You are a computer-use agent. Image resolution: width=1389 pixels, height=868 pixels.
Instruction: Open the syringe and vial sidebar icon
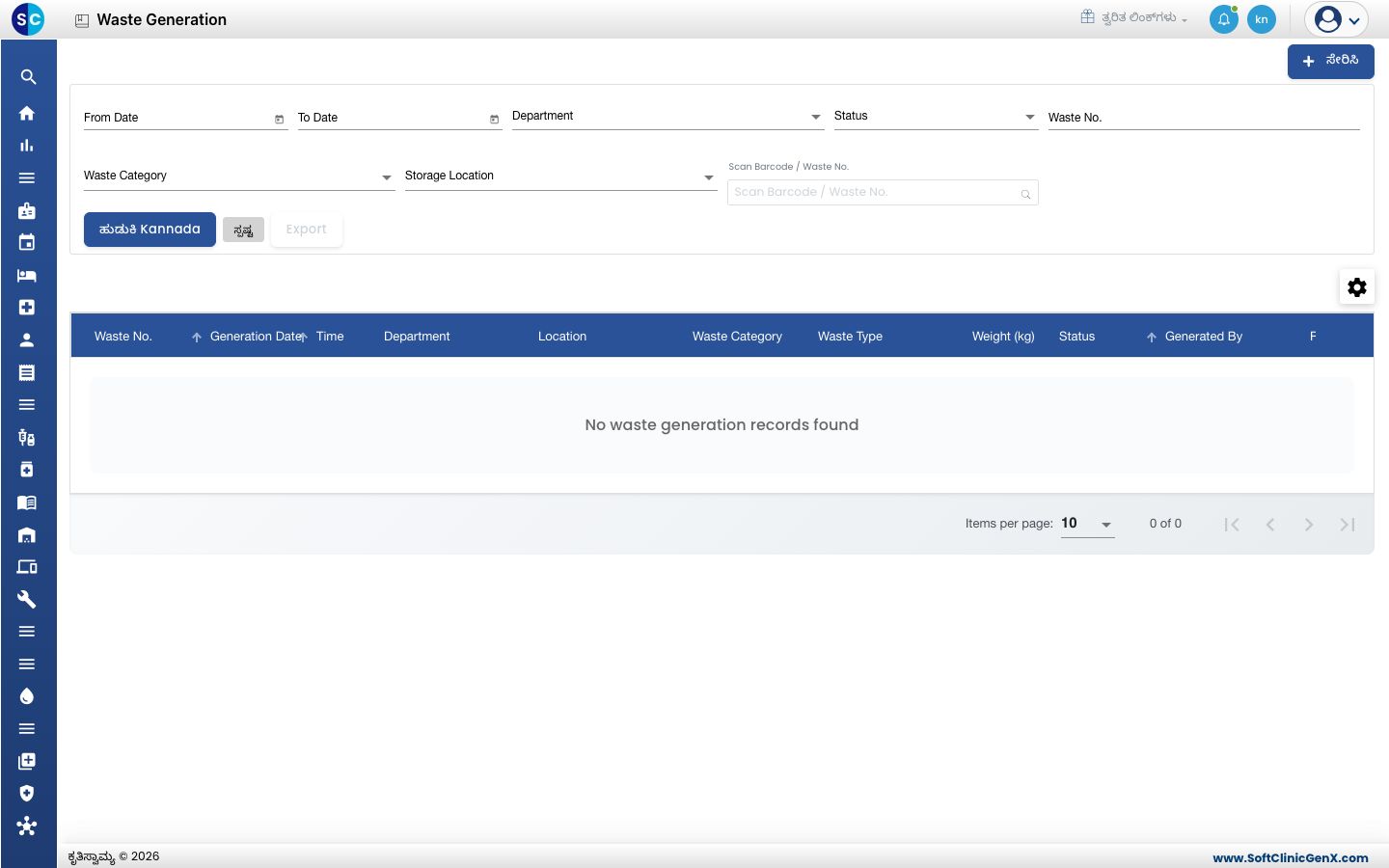coord(27,438)
